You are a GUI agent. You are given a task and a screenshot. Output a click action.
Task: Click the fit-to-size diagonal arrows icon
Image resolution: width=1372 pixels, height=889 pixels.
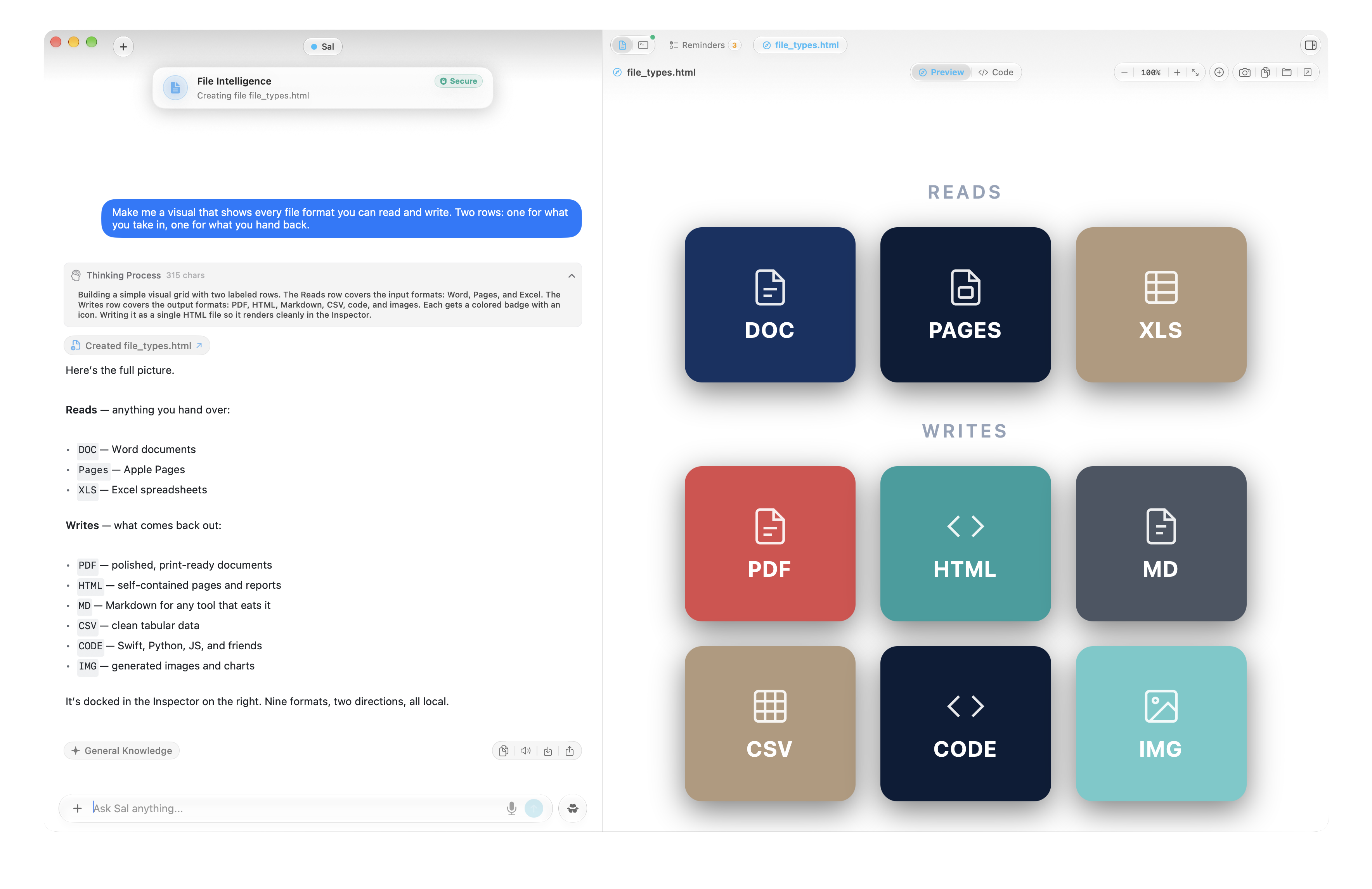coord(1195,72)
